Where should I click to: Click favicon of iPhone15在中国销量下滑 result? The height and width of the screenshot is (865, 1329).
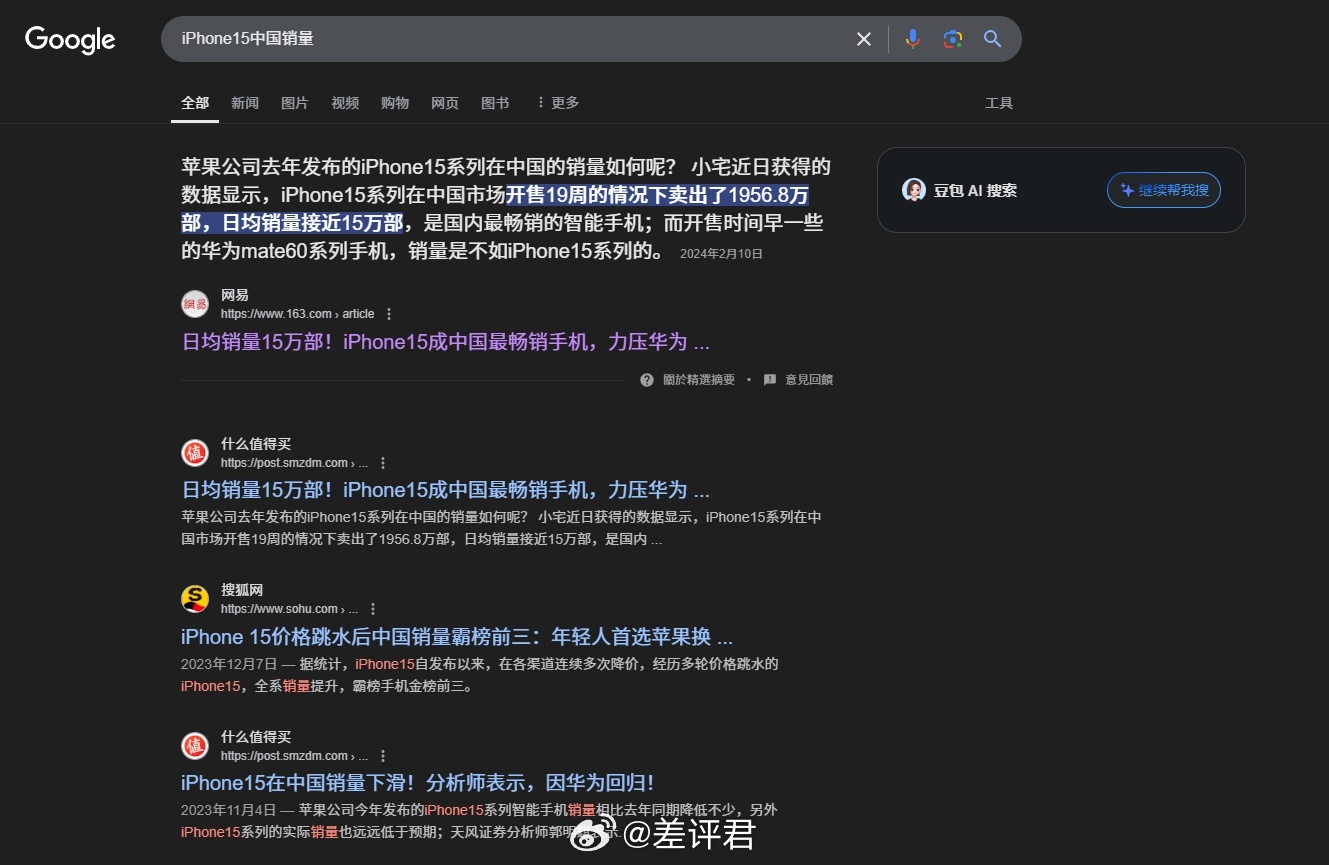click(195, 746)
